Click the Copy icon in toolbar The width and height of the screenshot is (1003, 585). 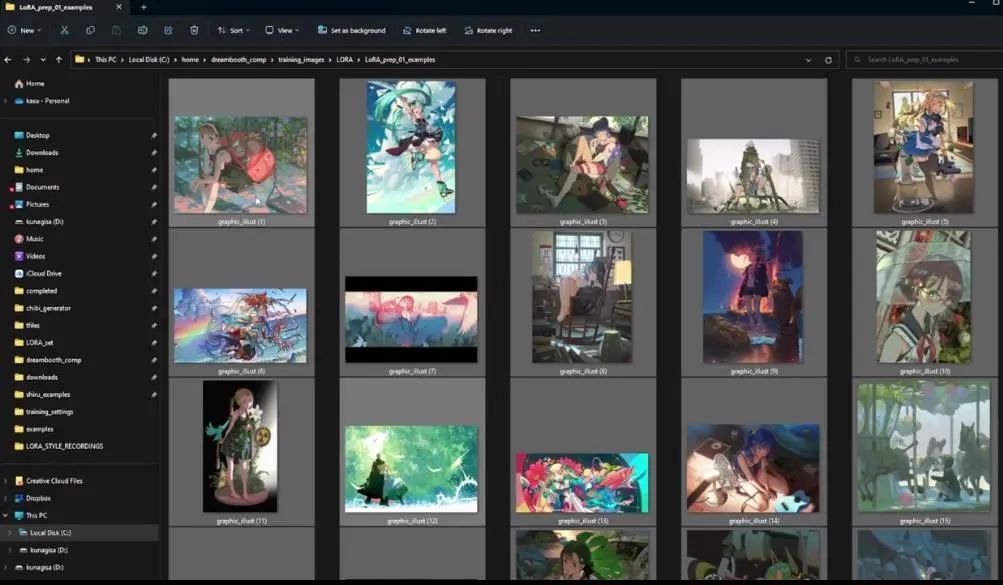coord(90,30)
